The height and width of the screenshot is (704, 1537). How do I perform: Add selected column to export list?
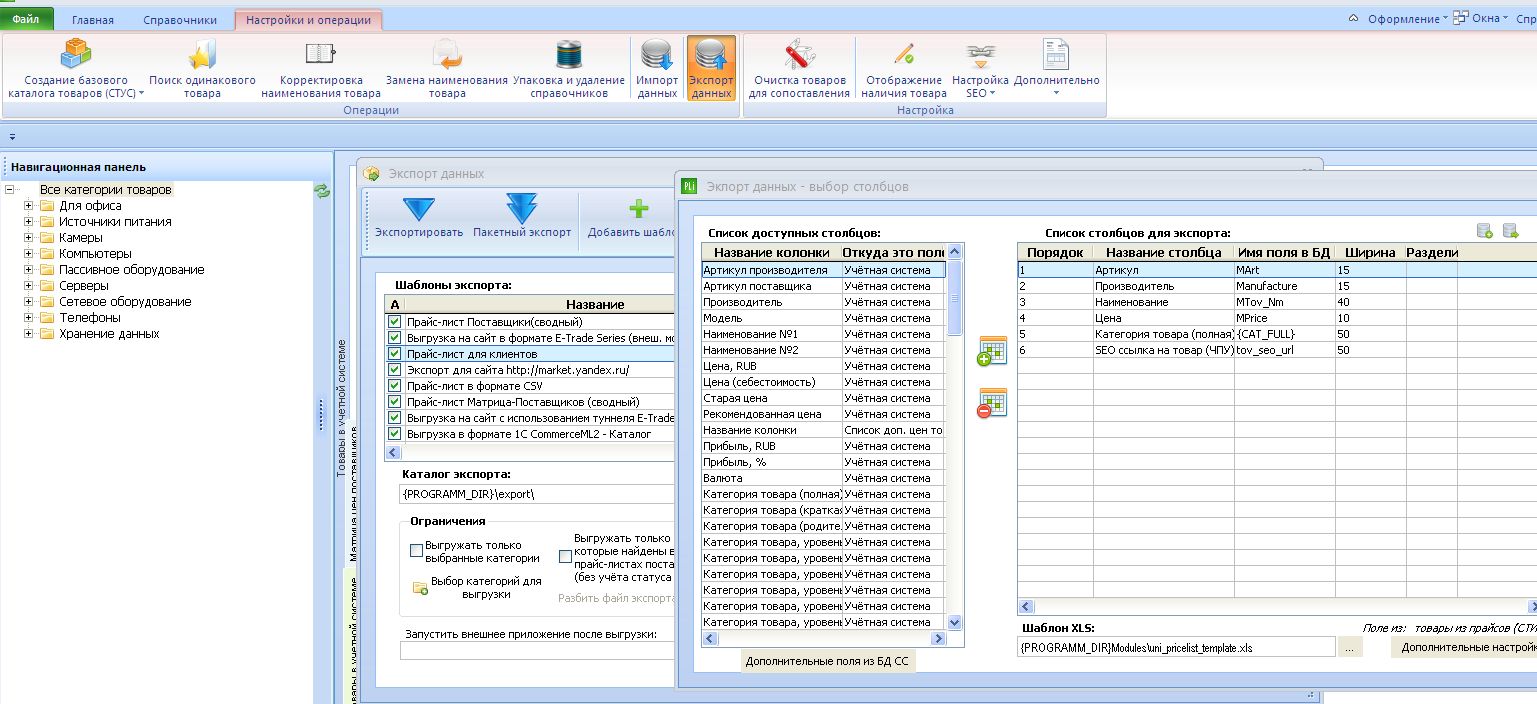(x=992, y=352)
